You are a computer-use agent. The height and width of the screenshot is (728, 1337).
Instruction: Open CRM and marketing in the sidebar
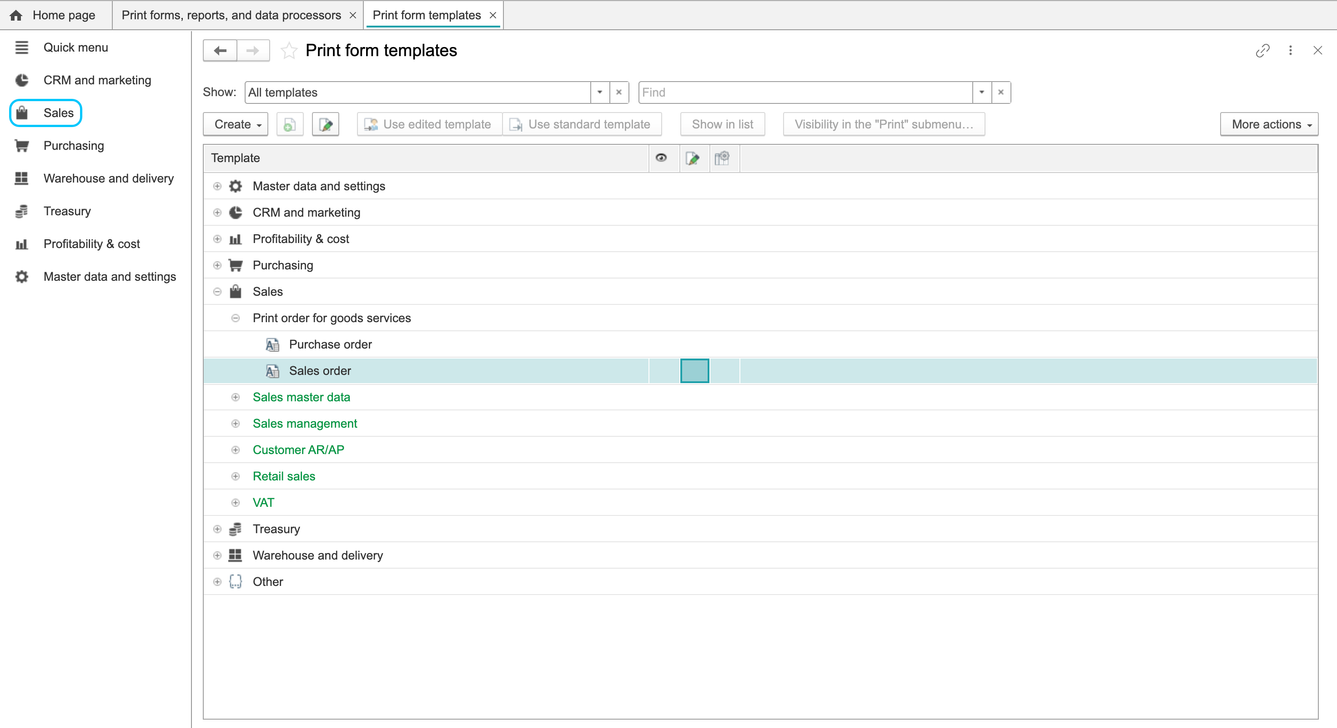(84, 80)
